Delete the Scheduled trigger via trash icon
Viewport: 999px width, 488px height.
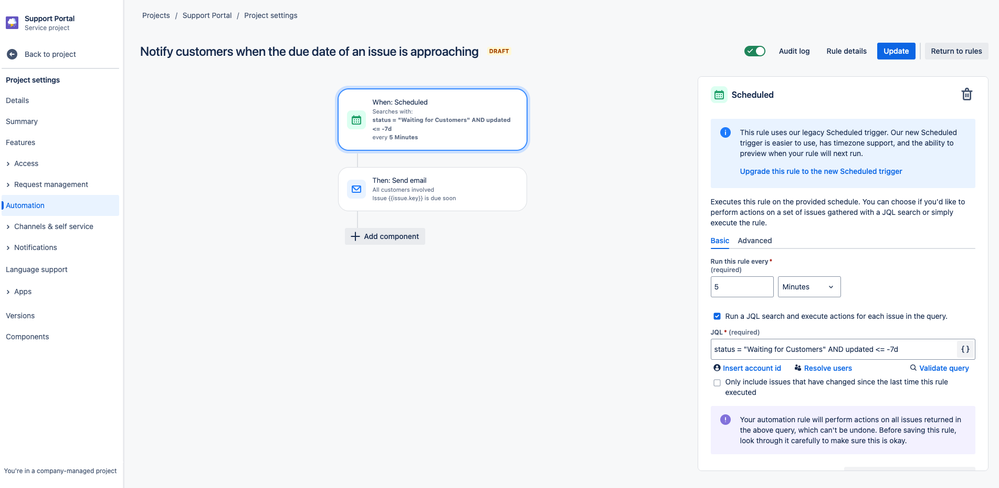pyautogui.click(x=967, y=94)
